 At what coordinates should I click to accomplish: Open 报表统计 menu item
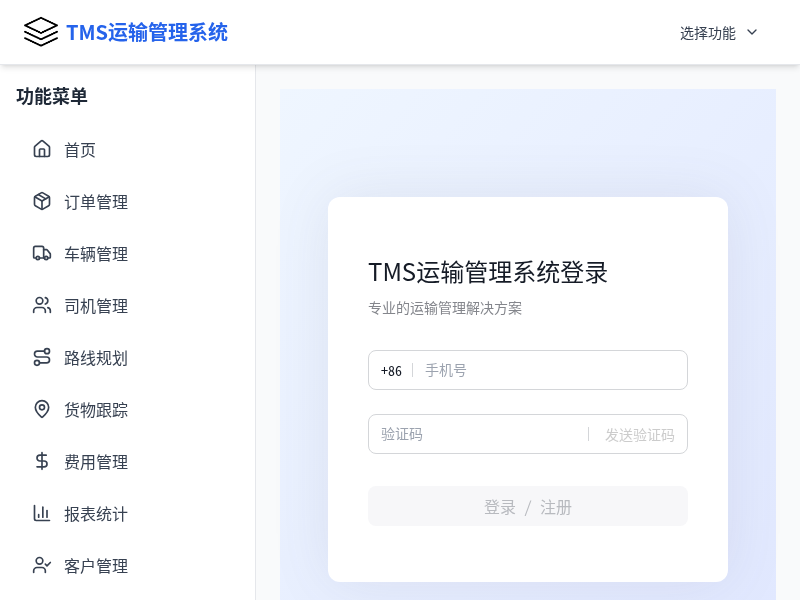pyautogui.click(x=128, y=514)
